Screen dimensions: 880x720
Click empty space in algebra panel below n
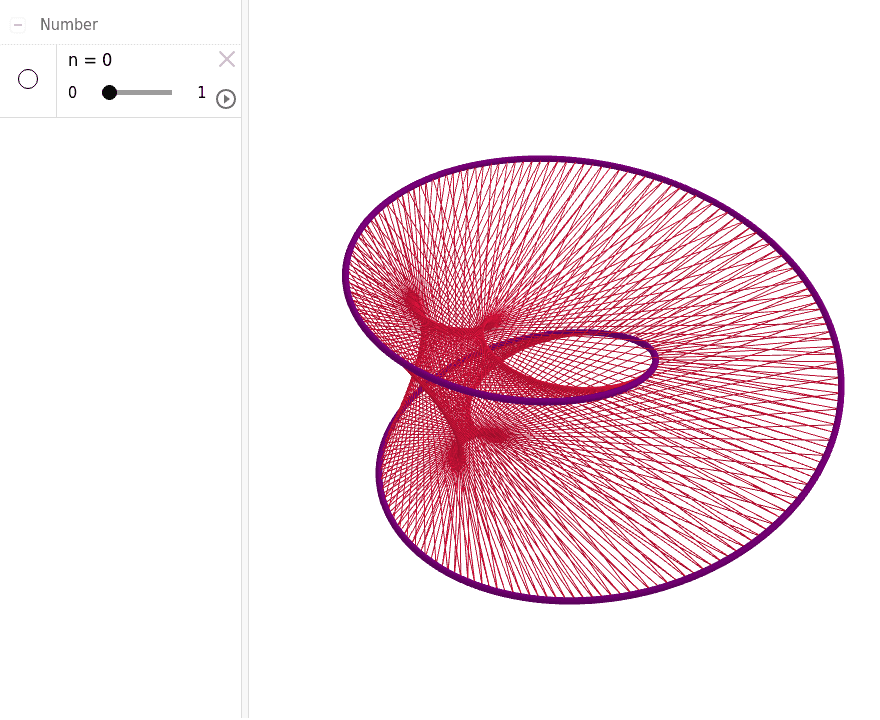pyautogui.click(x=120, y=400)
